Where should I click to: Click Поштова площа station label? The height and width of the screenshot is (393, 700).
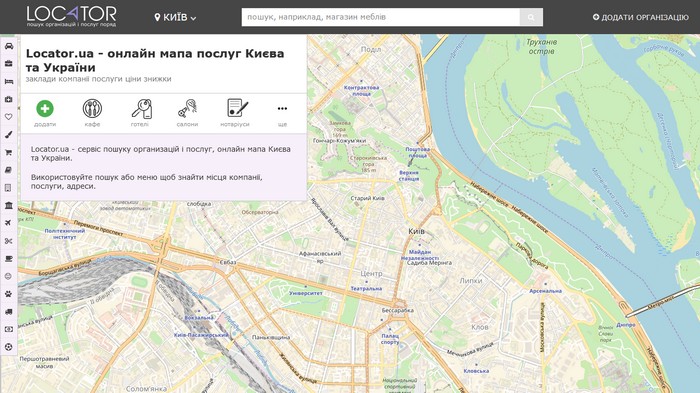417,152
